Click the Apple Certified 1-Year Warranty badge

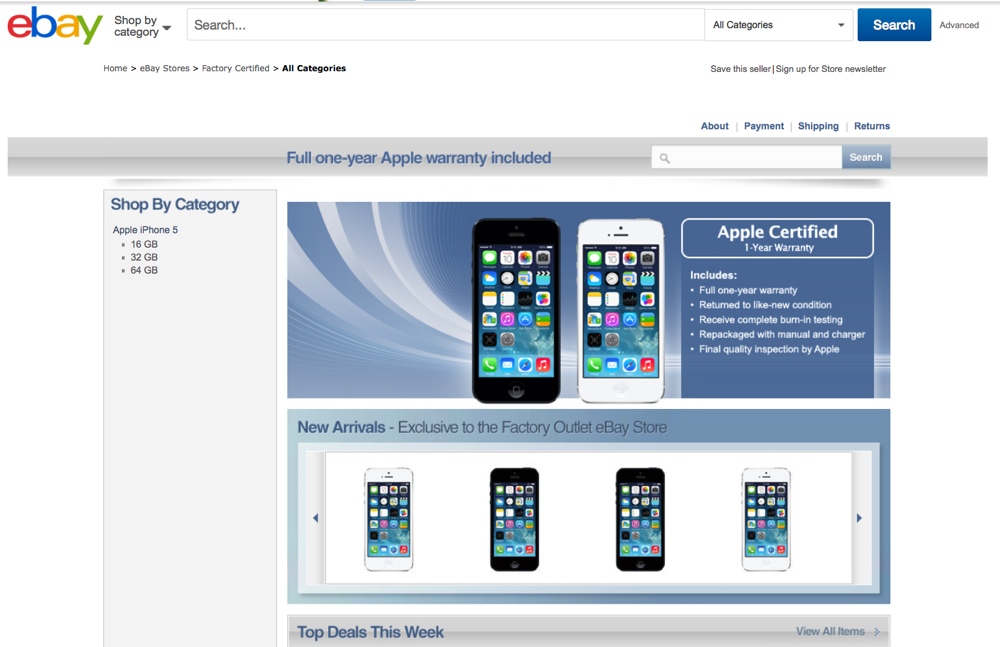click(x=777, y=238)
